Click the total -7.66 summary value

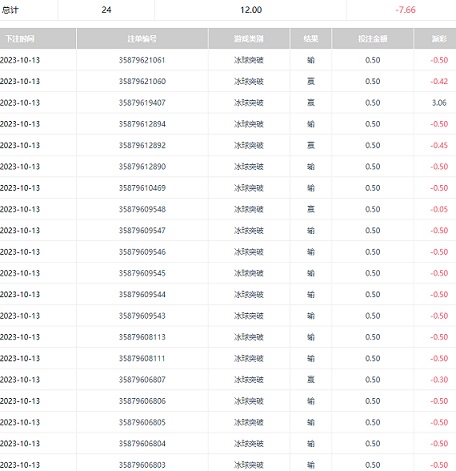405,10
